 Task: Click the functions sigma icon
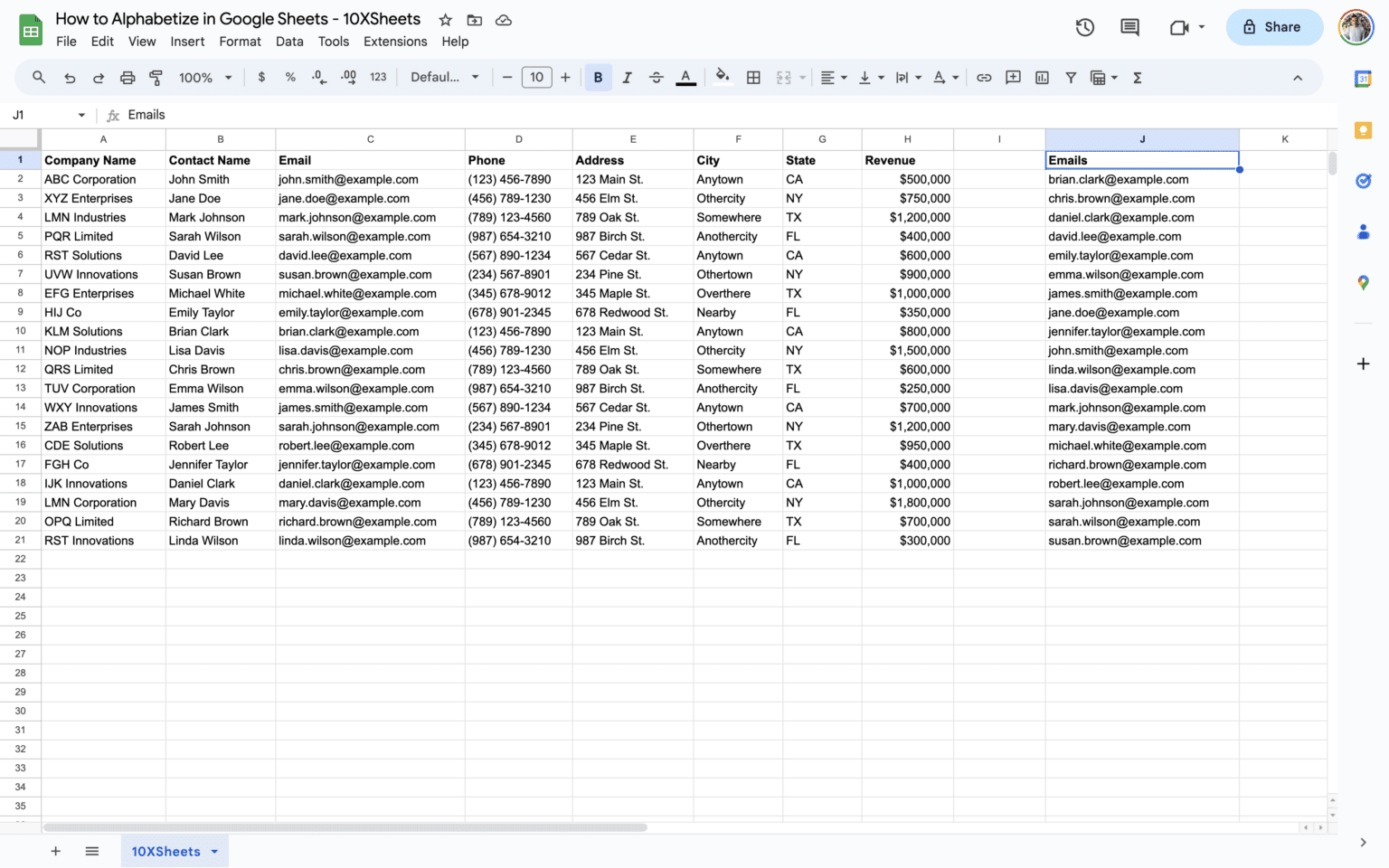point(1138,78)
